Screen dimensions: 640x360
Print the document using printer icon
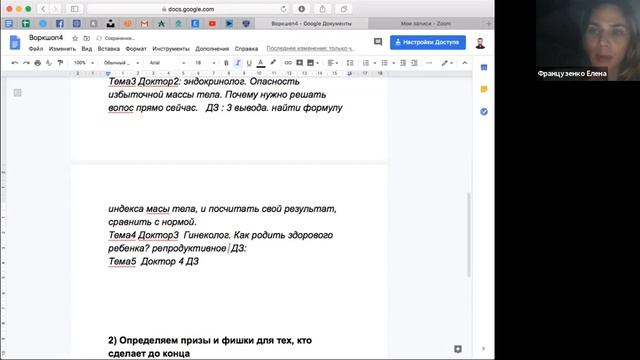pos(38,63)
